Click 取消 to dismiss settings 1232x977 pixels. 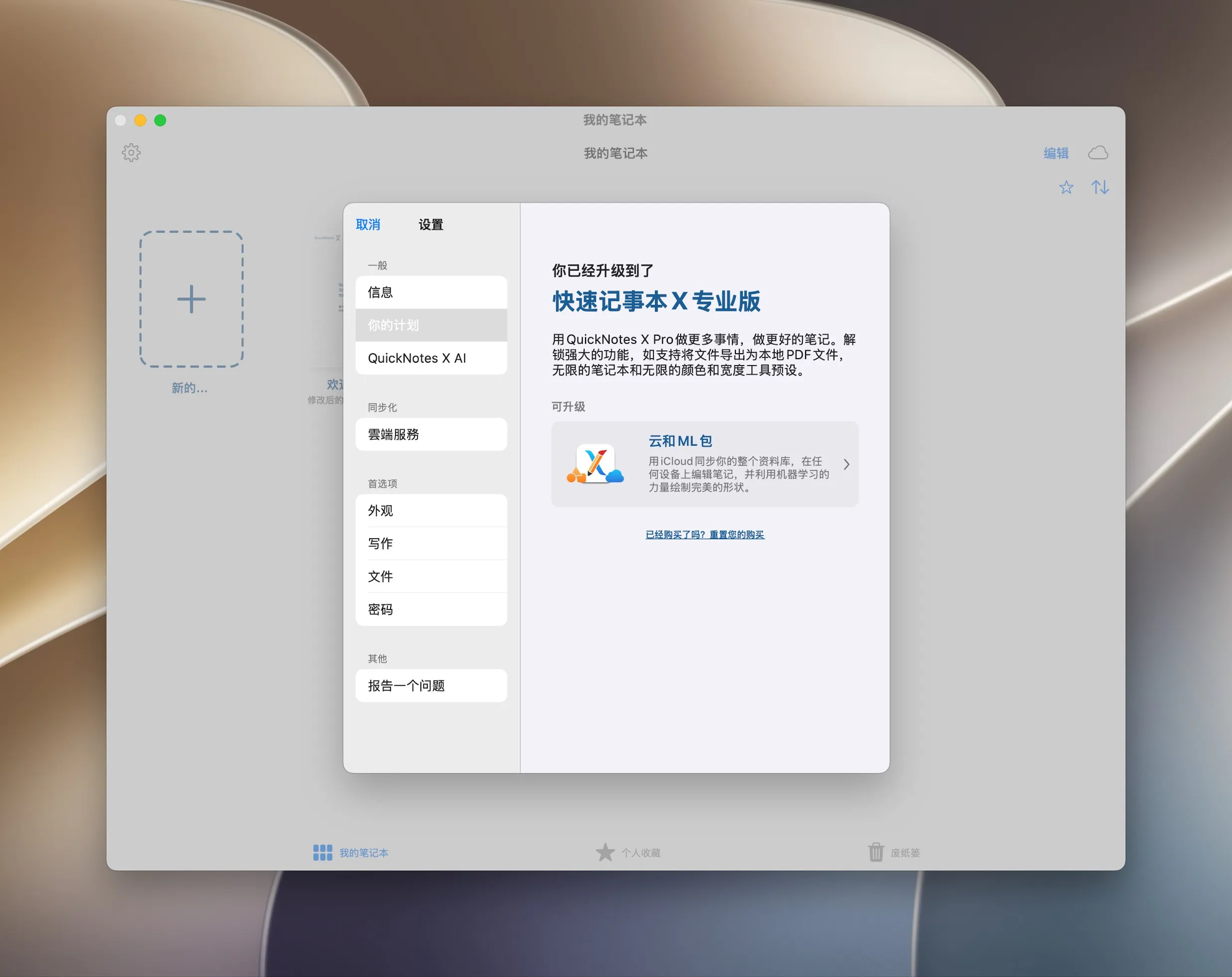click(368, 224)
